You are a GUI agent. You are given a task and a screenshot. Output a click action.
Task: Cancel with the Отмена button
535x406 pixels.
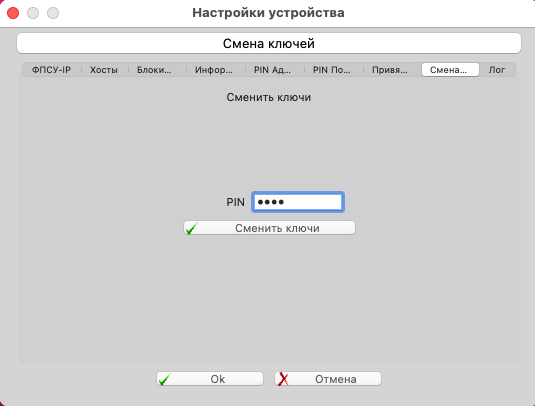328,379
